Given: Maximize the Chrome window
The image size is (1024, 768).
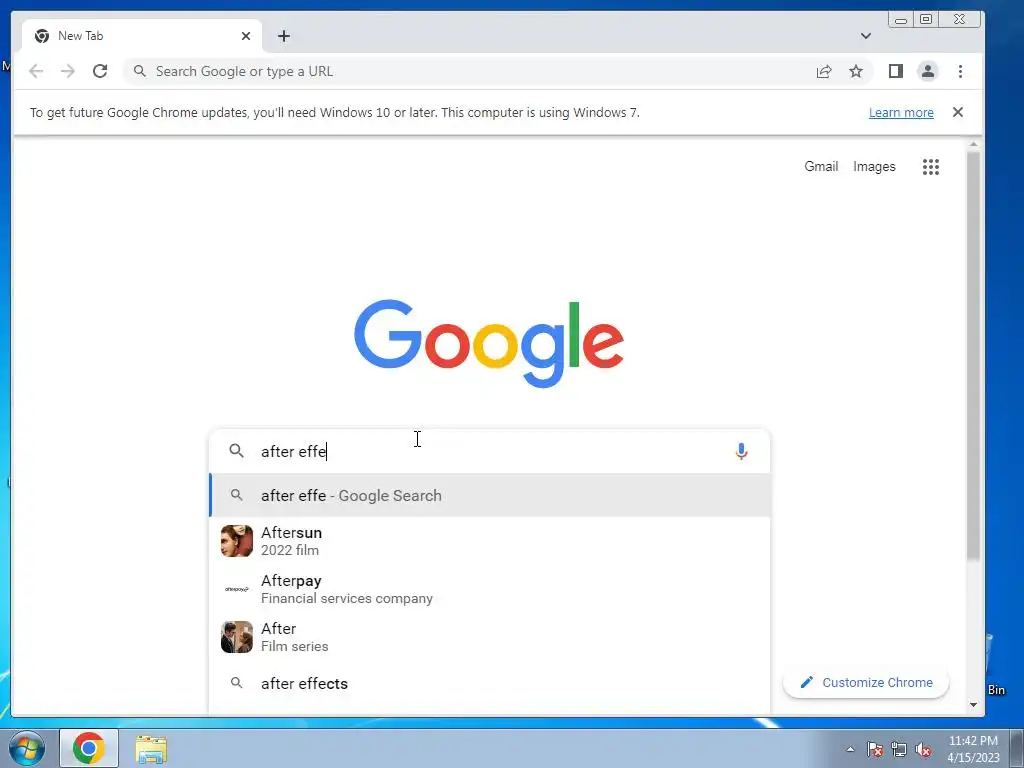Looking at the screenshot, I should (x=926, y=19).
